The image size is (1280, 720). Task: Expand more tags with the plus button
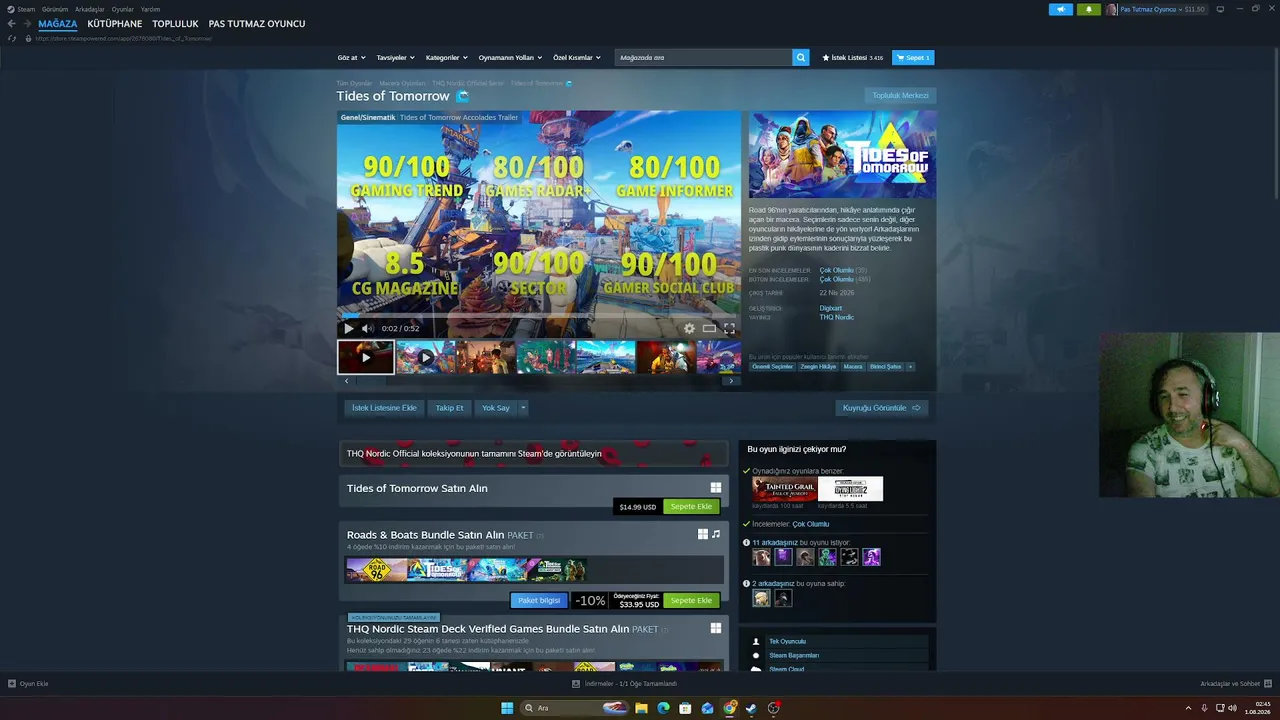pyautogui.click(x=910, y=367)
